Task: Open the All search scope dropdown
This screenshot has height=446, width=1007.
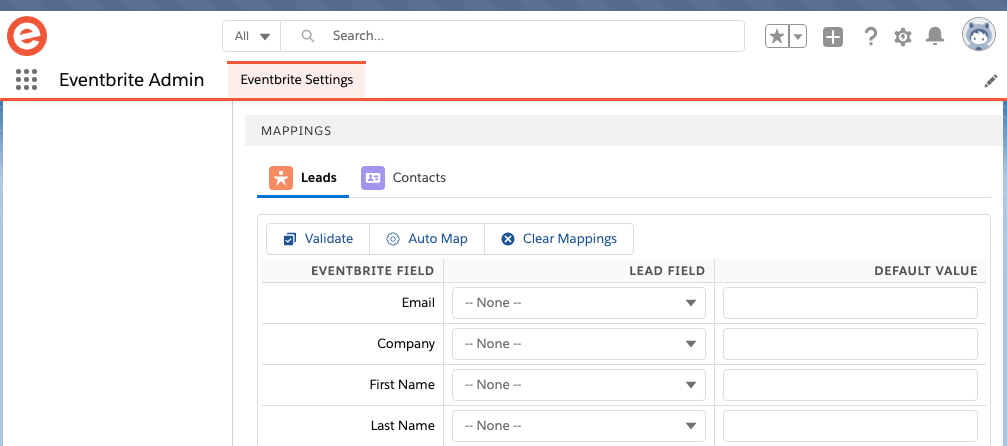Action: [x=252, y=36]
